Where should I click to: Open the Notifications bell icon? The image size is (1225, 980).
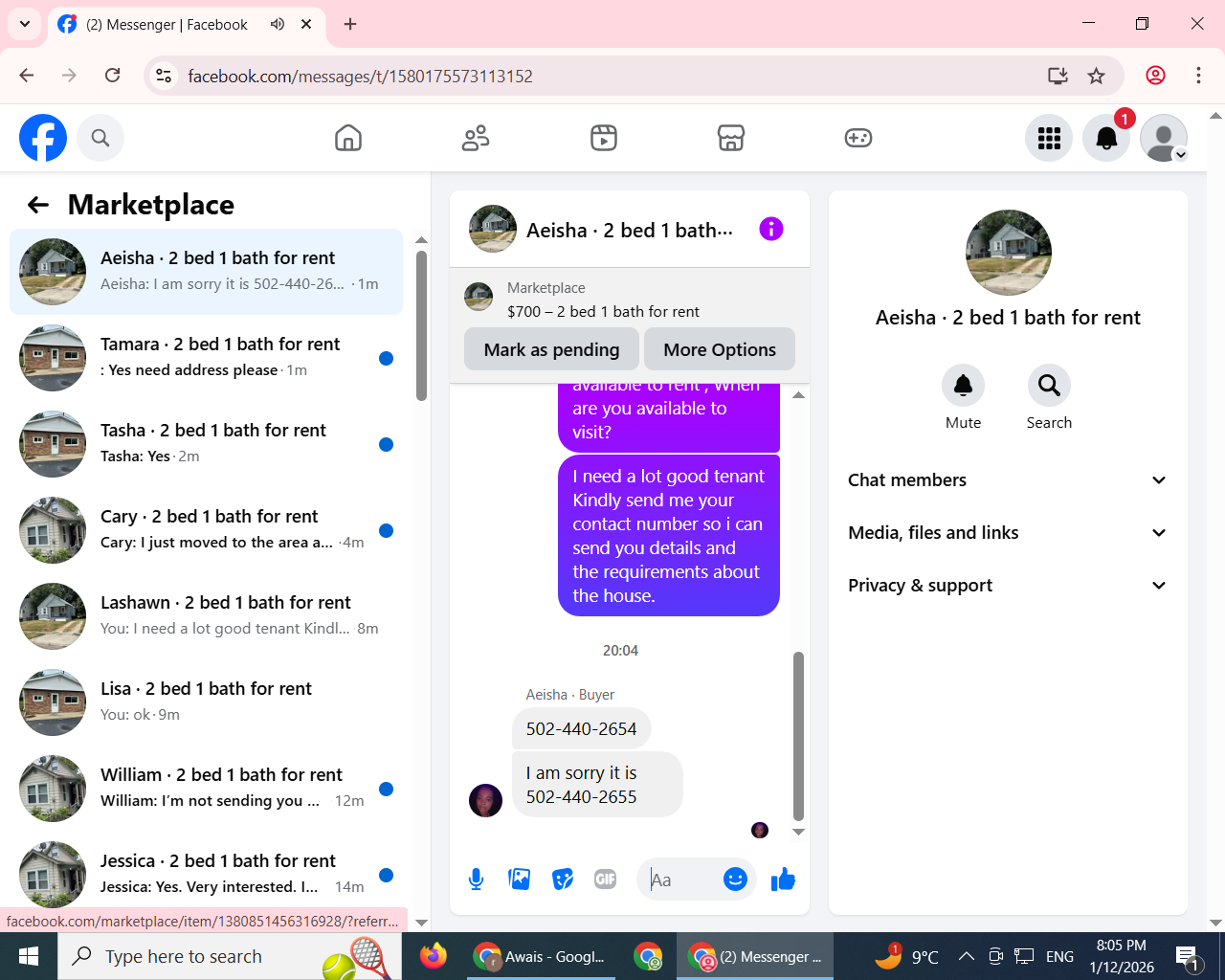tap(1106, 138)
